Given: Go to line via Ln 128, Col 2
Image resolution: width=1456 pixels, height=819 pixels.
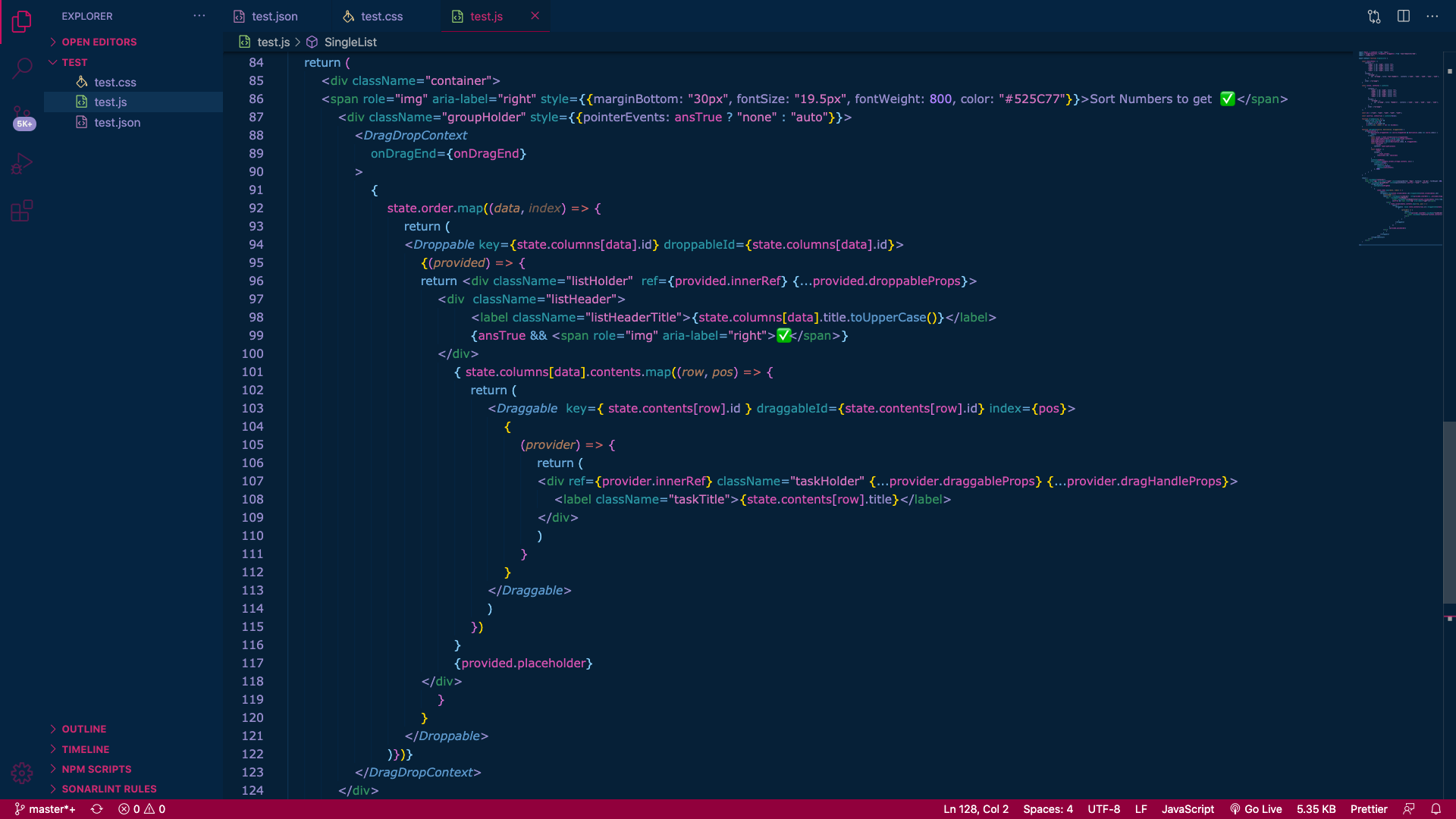Looking at the screenshot, I should [976, 809].
